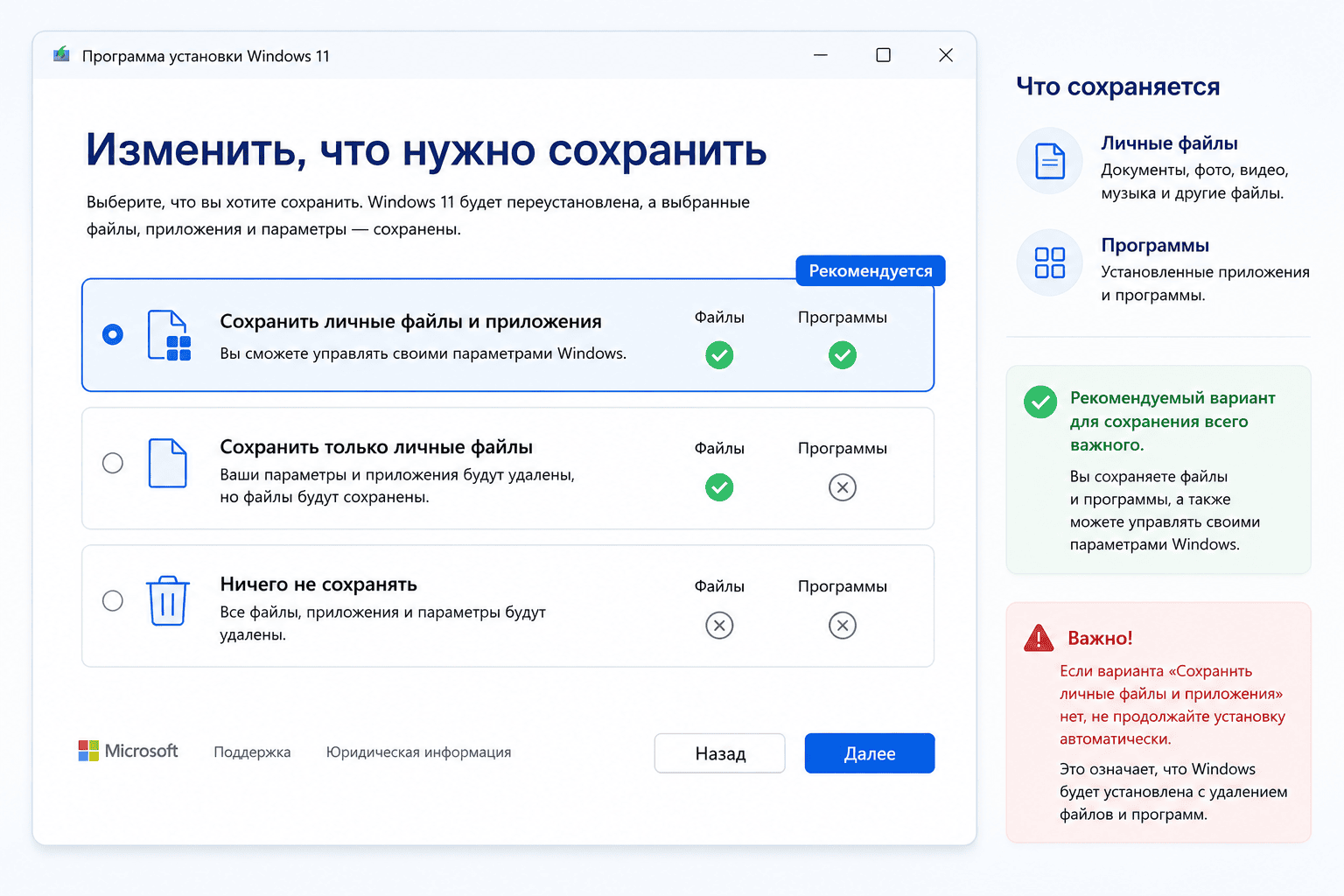The width and height of the screenshot is (1344, 896).
Task: Click 'Рекомендуемый вариант для сохранения всего важного' text
Action: (x=1172, y=421)
